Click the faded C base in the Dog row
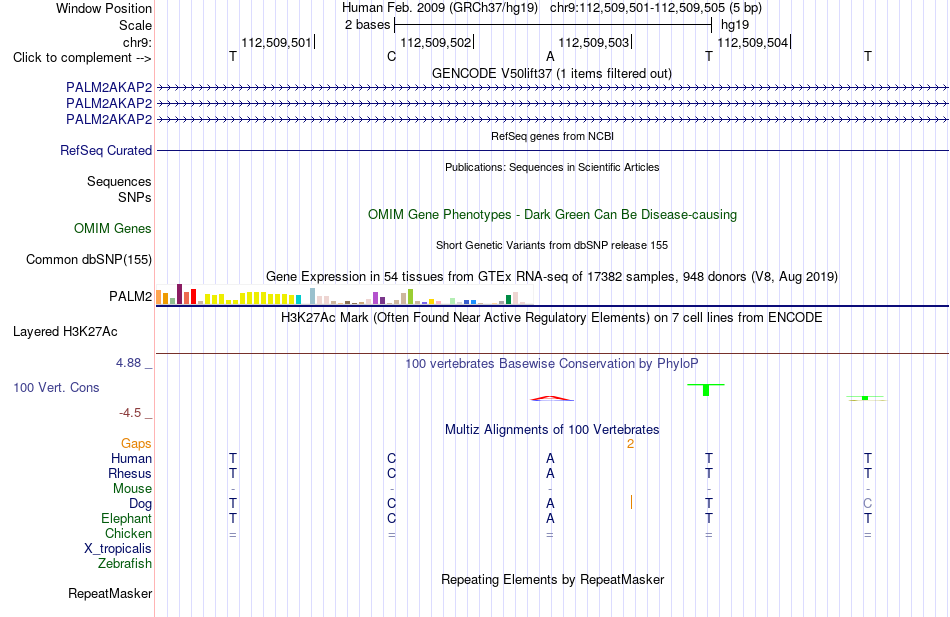Screen dimensions: 950x617 tap(868, 504)
